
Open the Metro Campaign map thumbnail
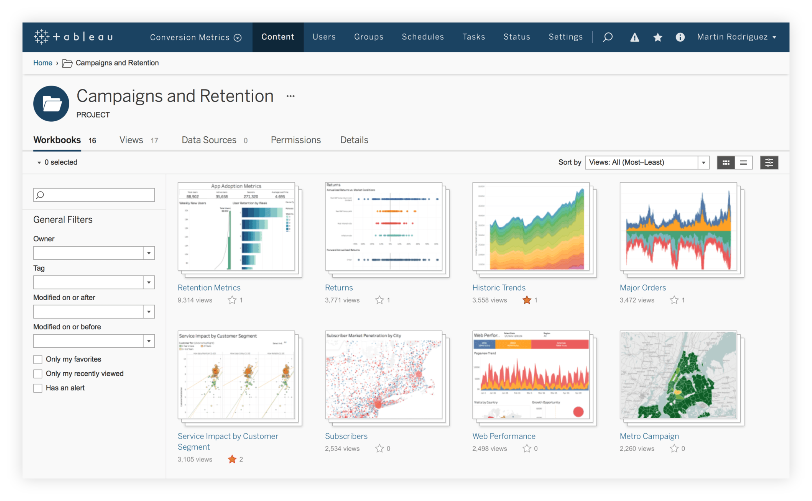pyautogui.click(x=679, y=378)
